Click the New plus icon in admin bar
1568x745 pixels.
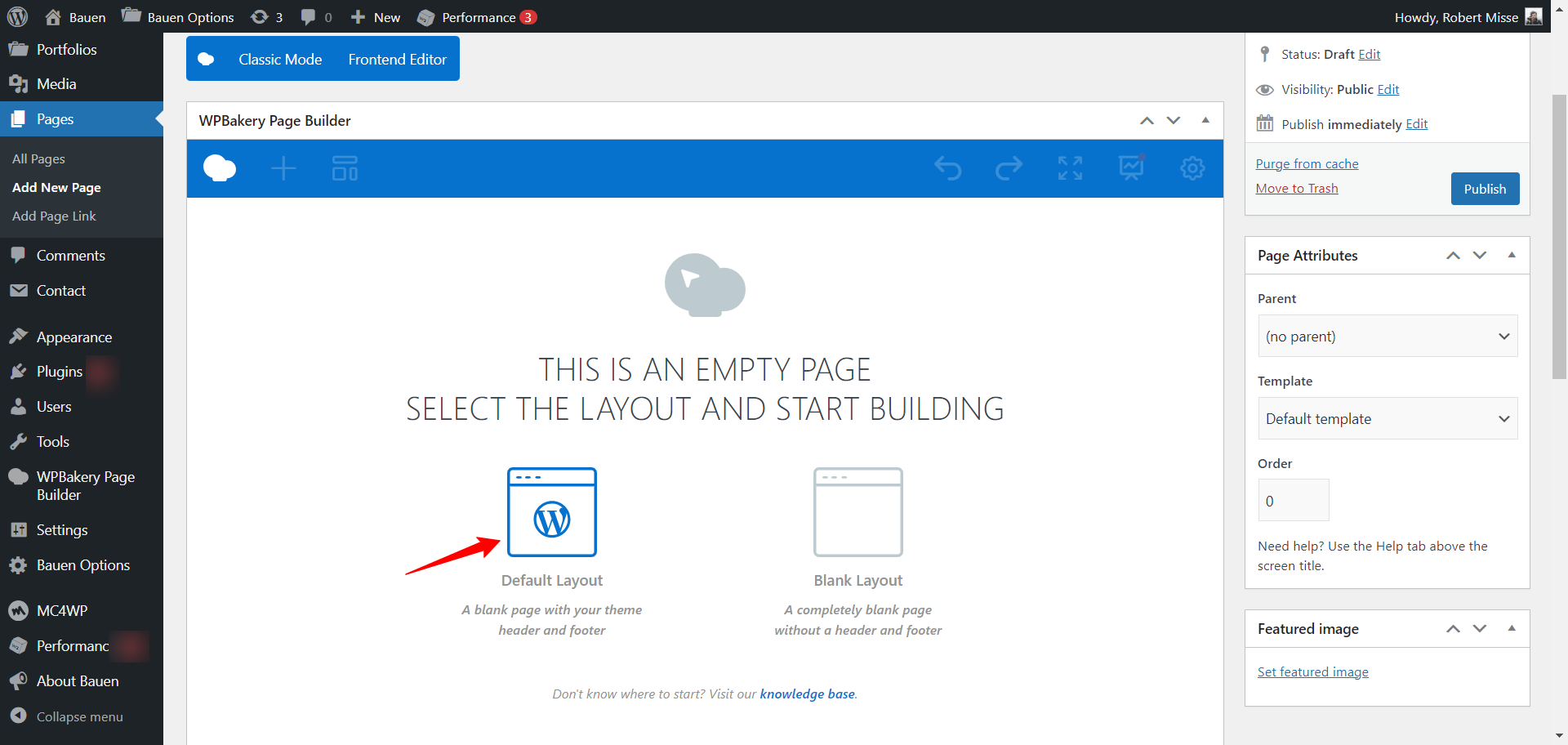point(358,17)
